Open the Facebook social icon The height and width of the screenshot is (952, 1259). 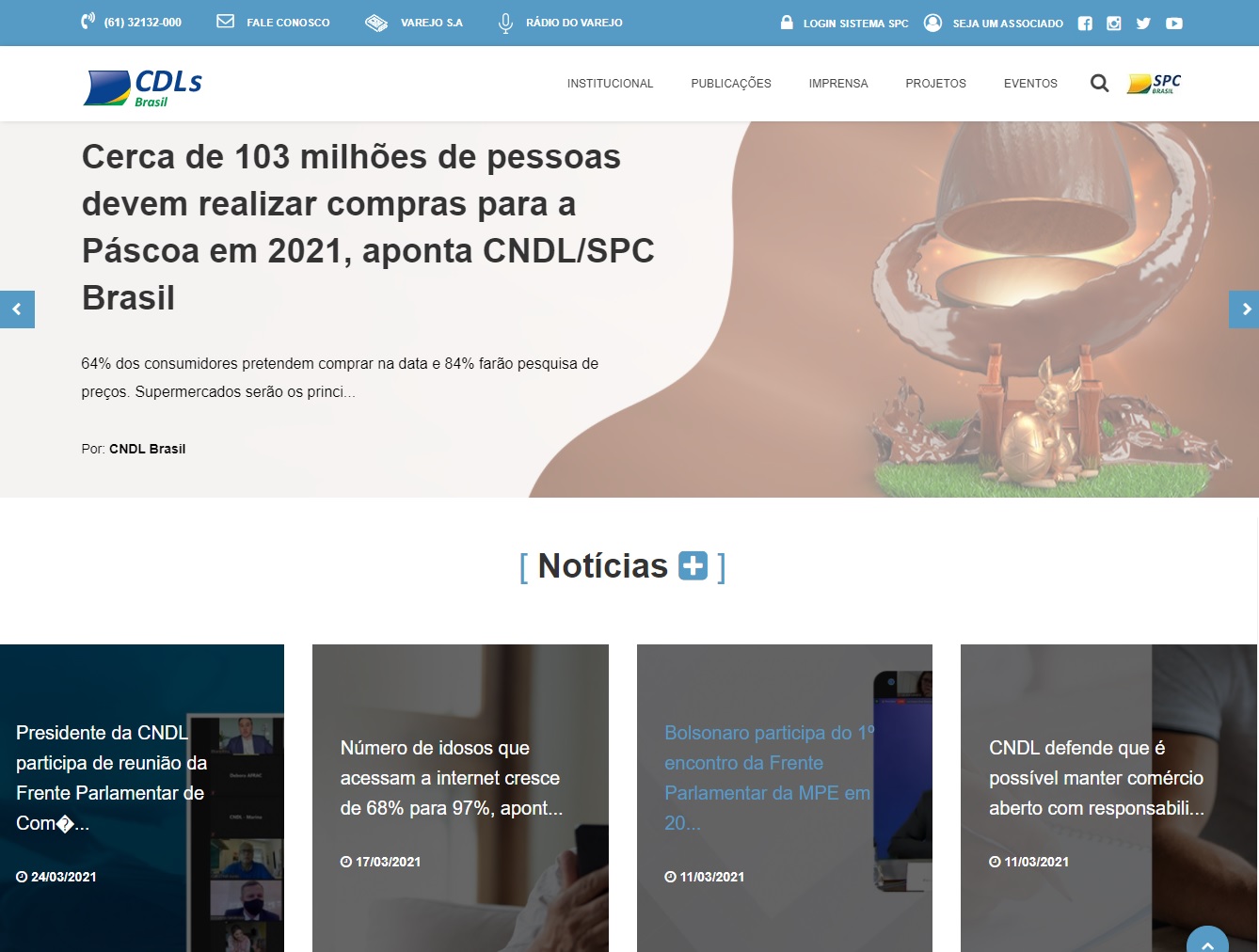(1085, 24)
